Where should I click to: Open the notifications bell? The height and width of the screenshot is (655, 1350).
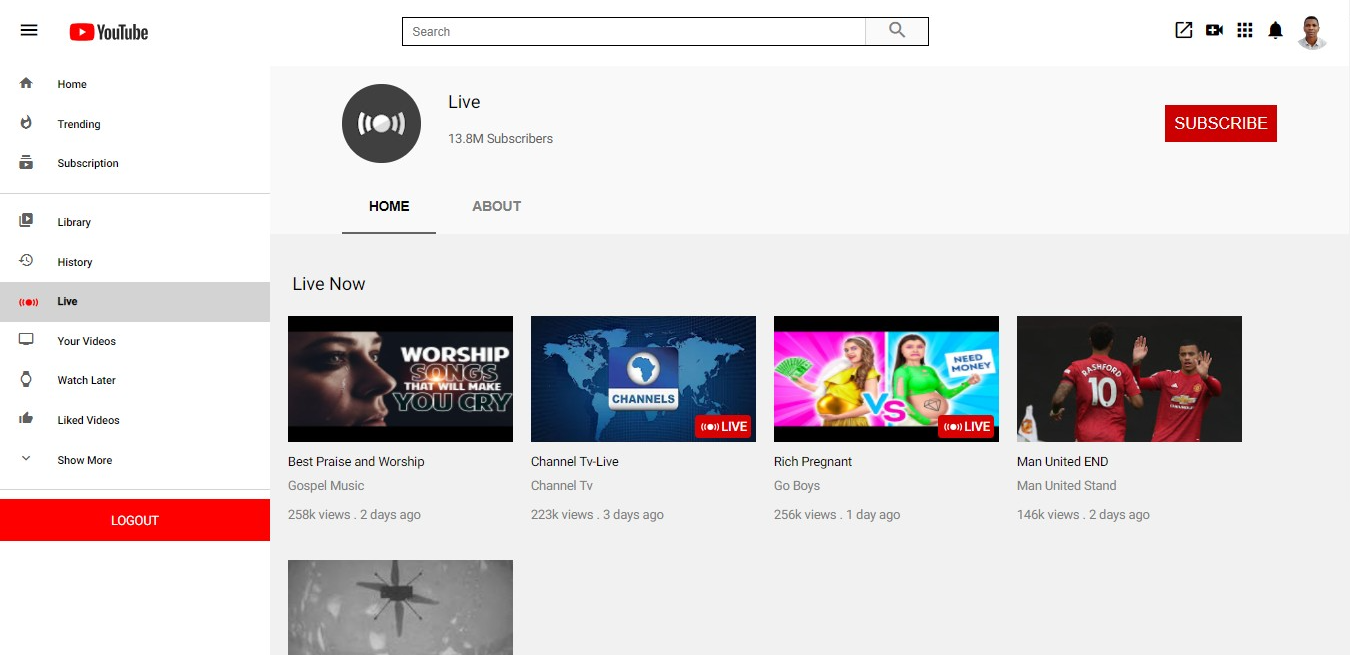click(x=1275, y=30)
